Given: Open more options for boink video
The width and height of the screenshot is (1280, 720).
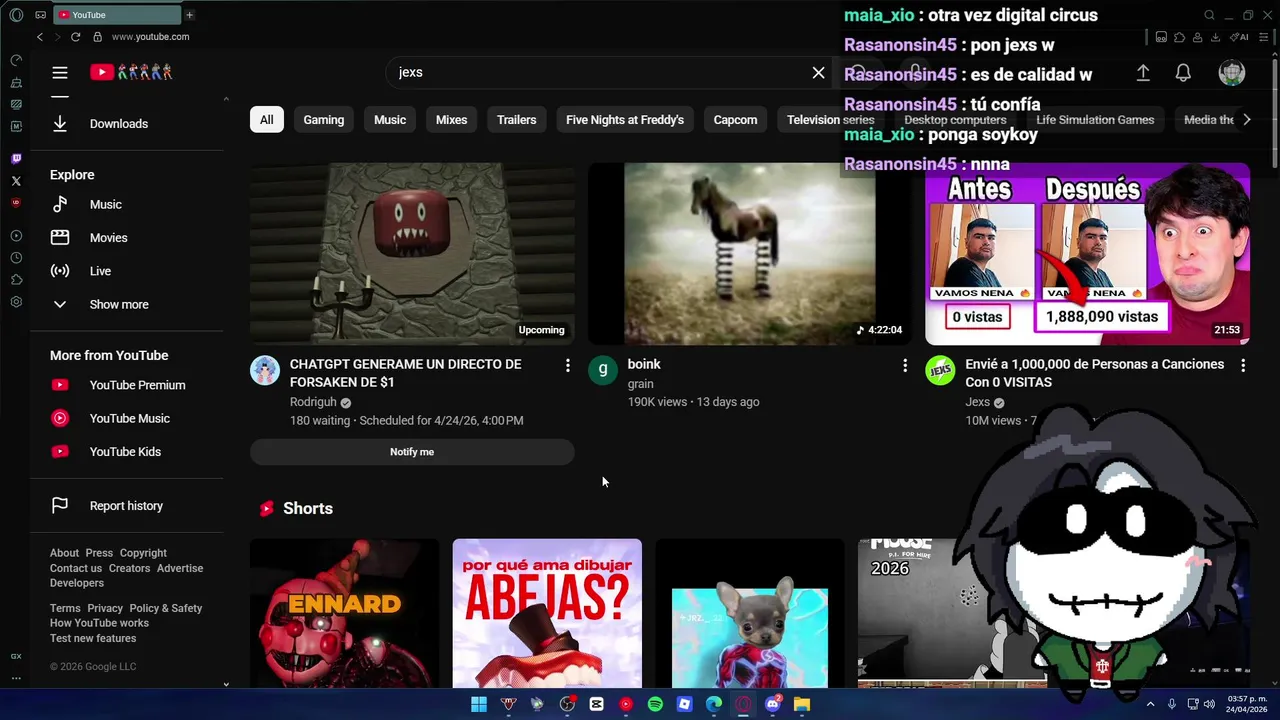Looking at the screenshot, I should click(x=905, y=366).
